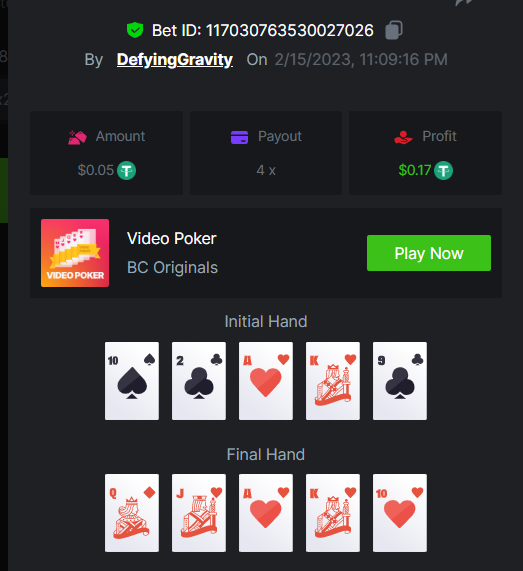Select the 9 of clubs in Initial Hand

400,381
